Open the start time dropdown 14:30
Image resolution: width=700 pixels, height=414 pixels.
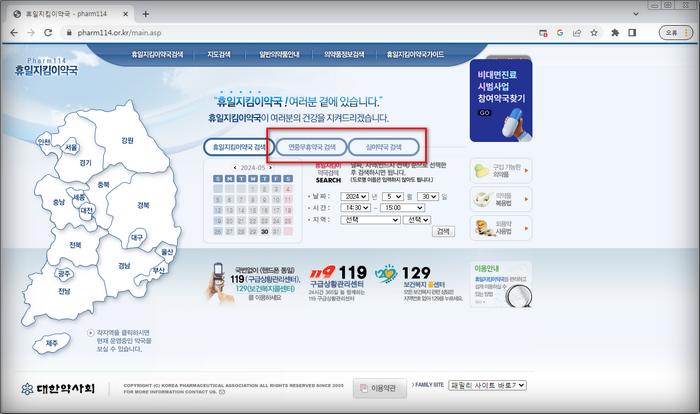pos(355,208)
